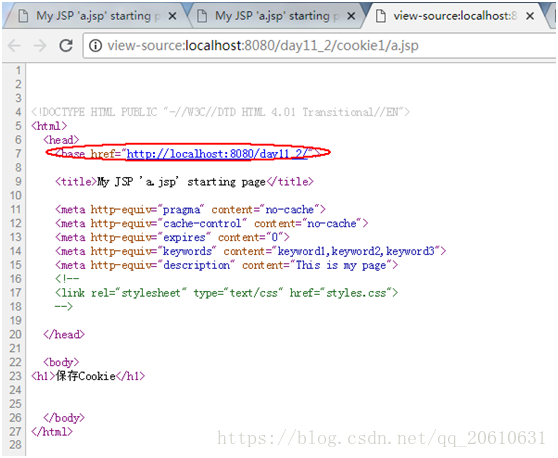This screenshot has height=458, width=558.
Task: Click the closing </head> tag
Action: [x=64, y=335]
